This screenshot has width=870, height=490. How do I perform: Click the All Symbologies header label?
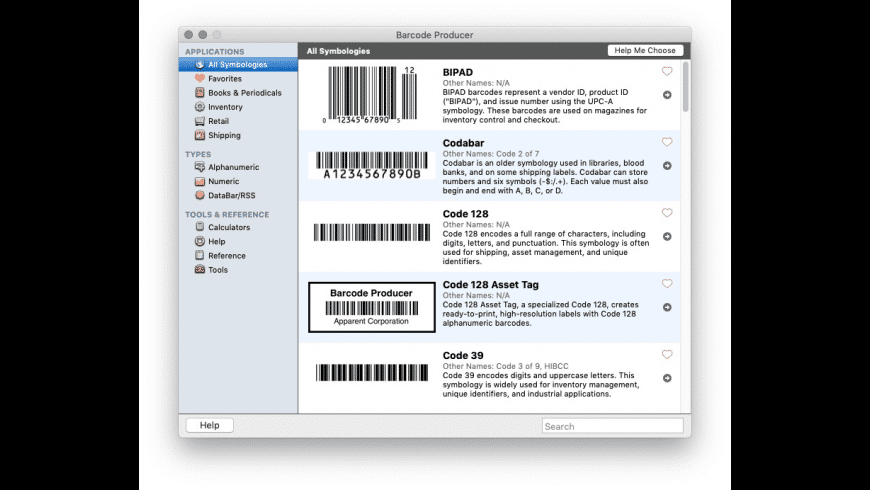338,50
